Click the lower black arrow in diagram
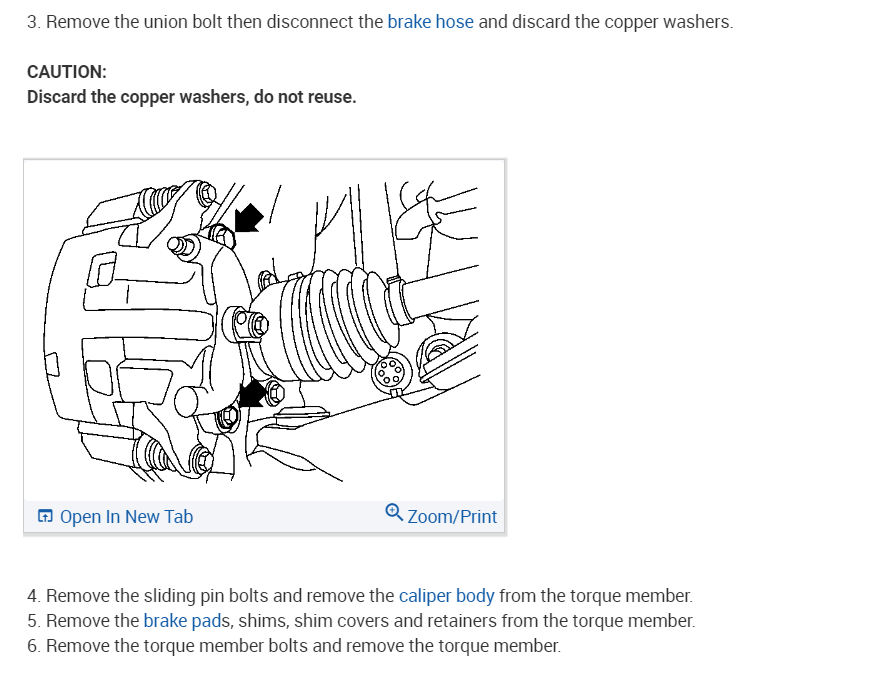Viewport: 870px width, 695px height. click(252, 393)
